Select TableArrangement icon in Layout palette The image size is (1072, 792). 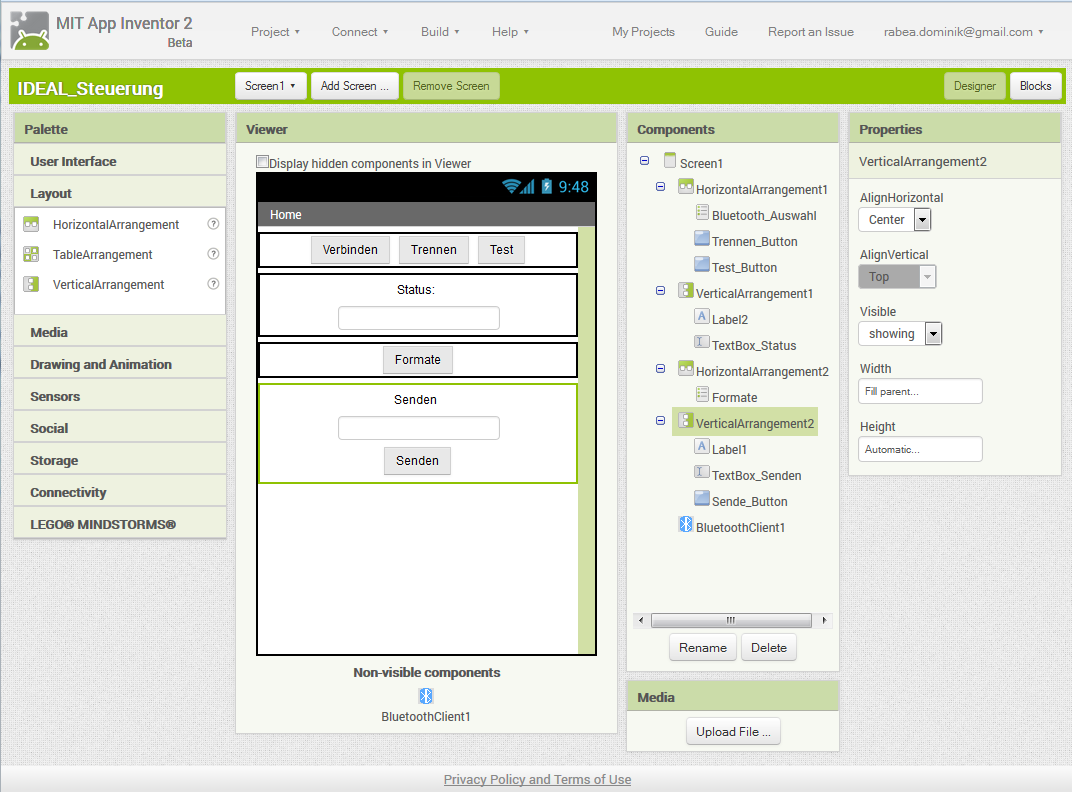pos(31,254)
